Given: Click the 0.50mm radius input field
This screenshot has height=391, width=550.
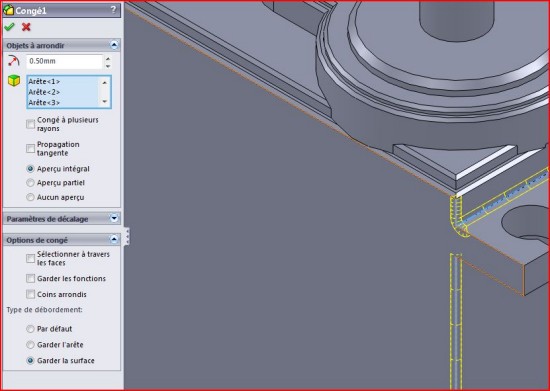Looking at the screenshot, I should [x=65, y=61].
